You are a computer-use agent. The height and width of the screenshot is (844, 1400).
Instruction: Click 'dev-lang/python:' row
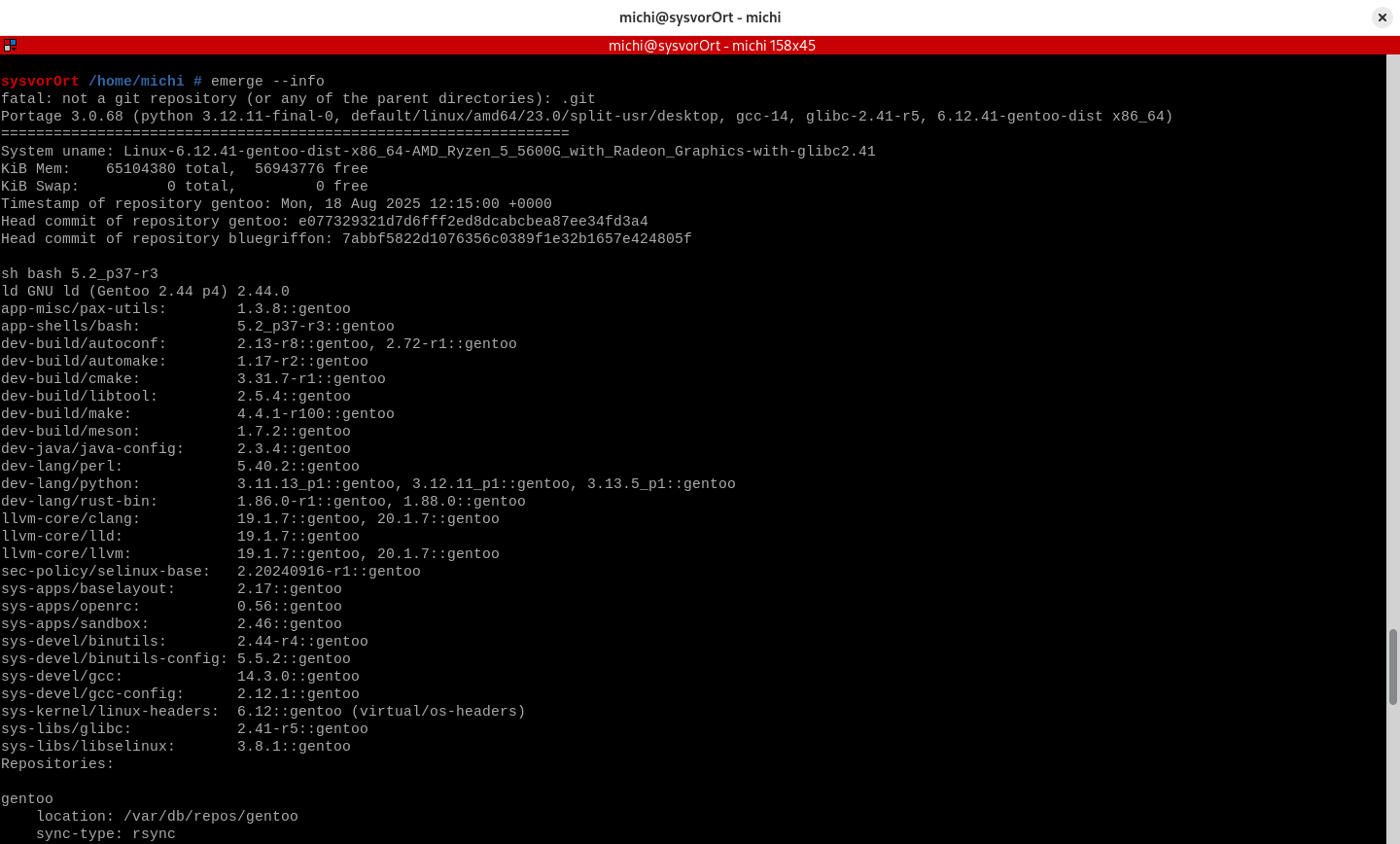pyautogui.click(x=368, y=484)
